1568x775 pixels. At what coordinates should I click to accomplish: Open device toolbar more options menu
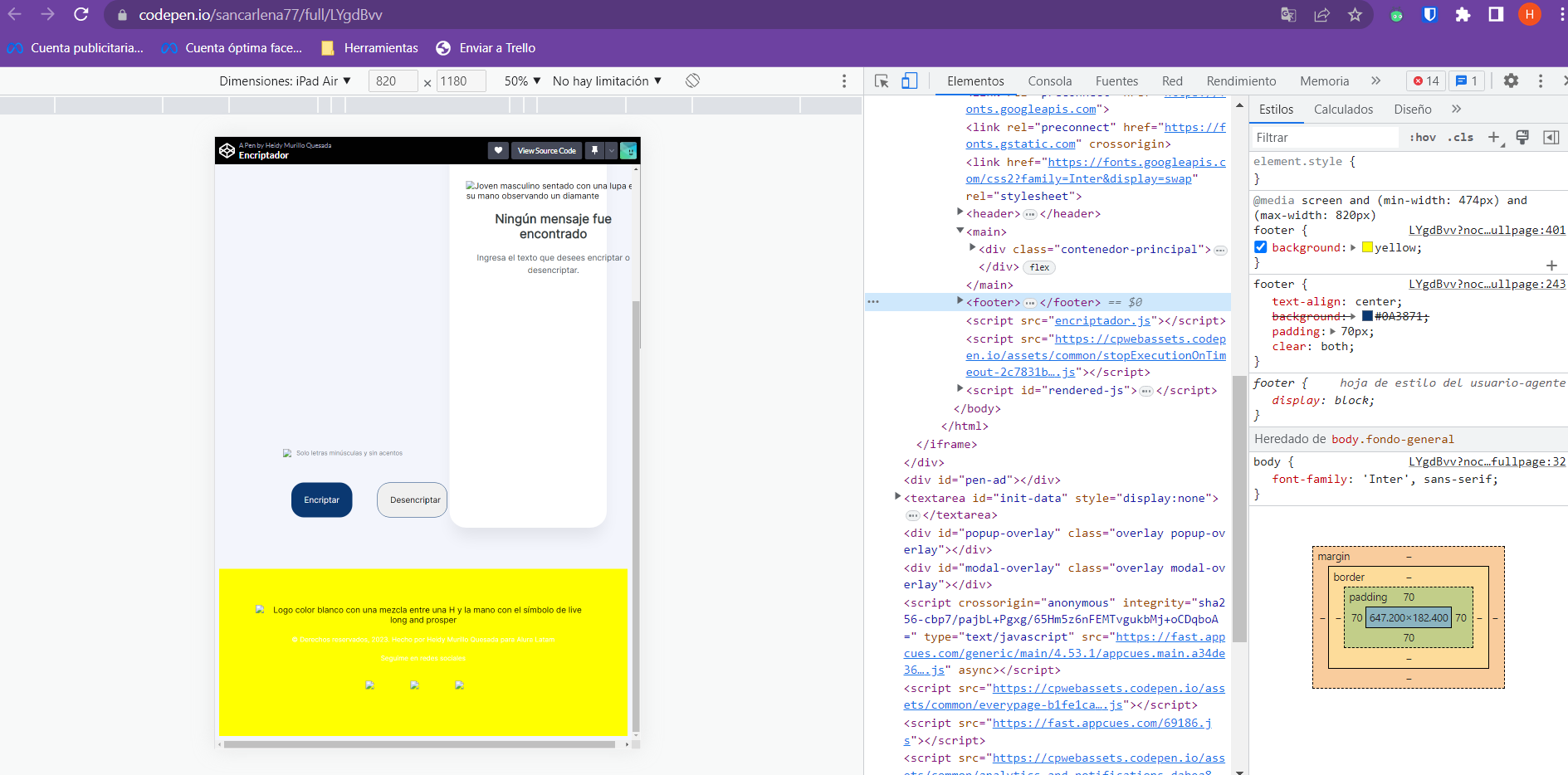(844, 80)
